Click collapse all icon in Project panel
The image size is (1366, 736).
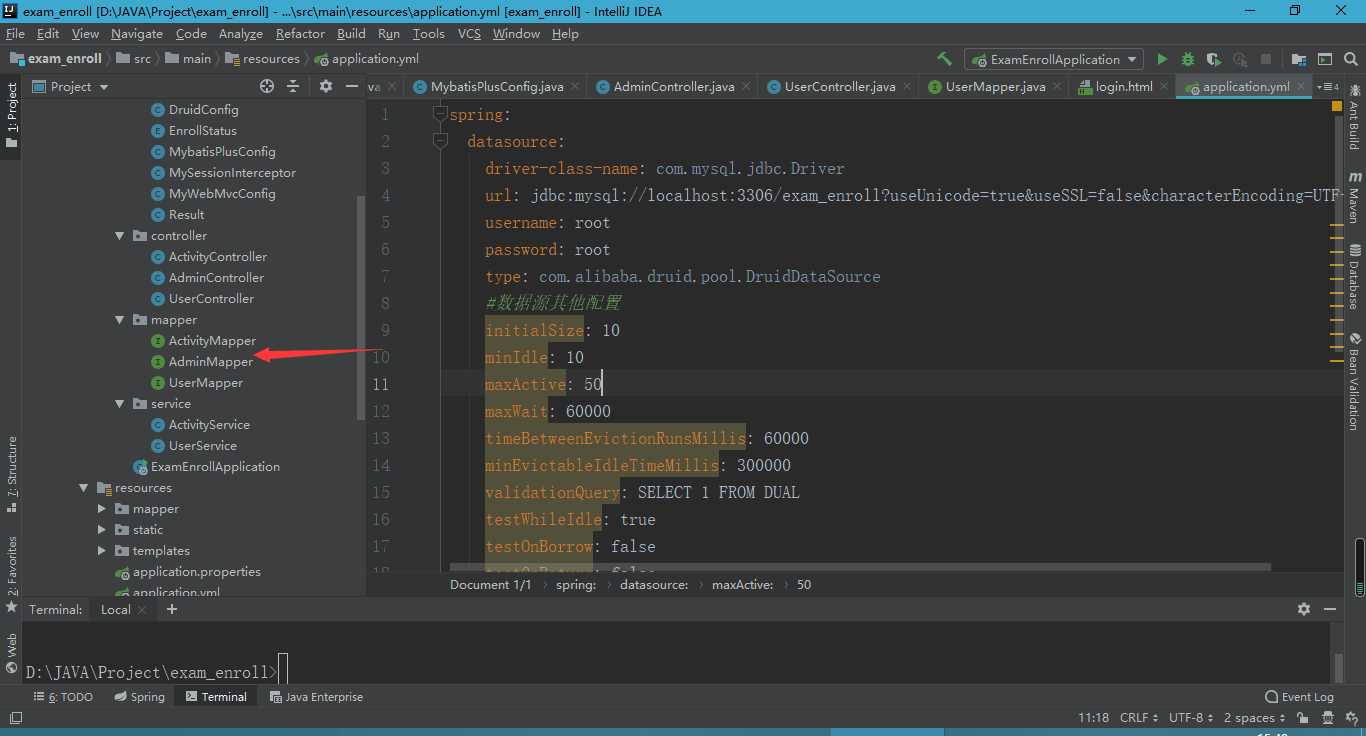click(293, 86)
